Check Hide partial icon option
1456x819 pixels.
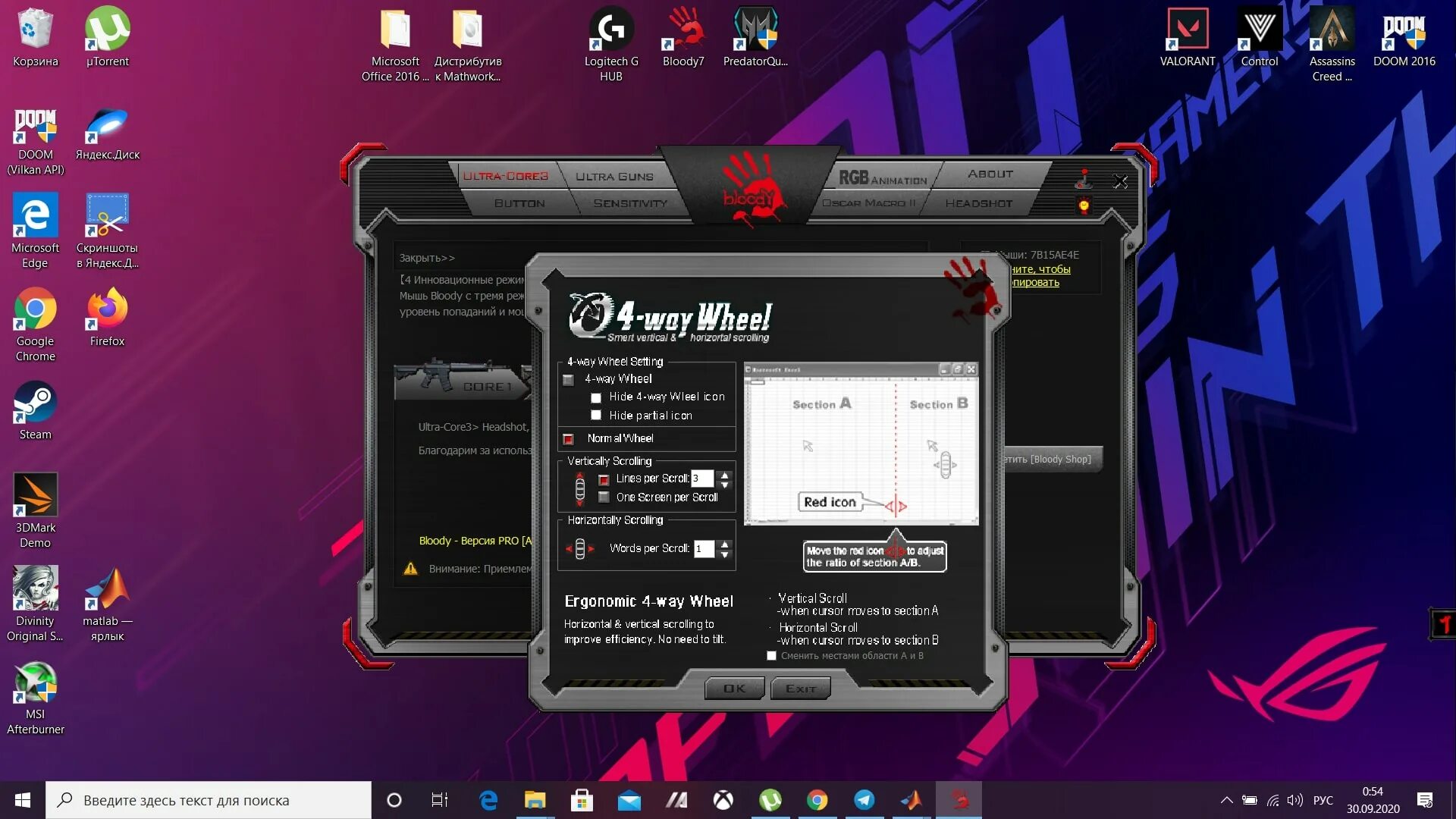tap(596, 416)
